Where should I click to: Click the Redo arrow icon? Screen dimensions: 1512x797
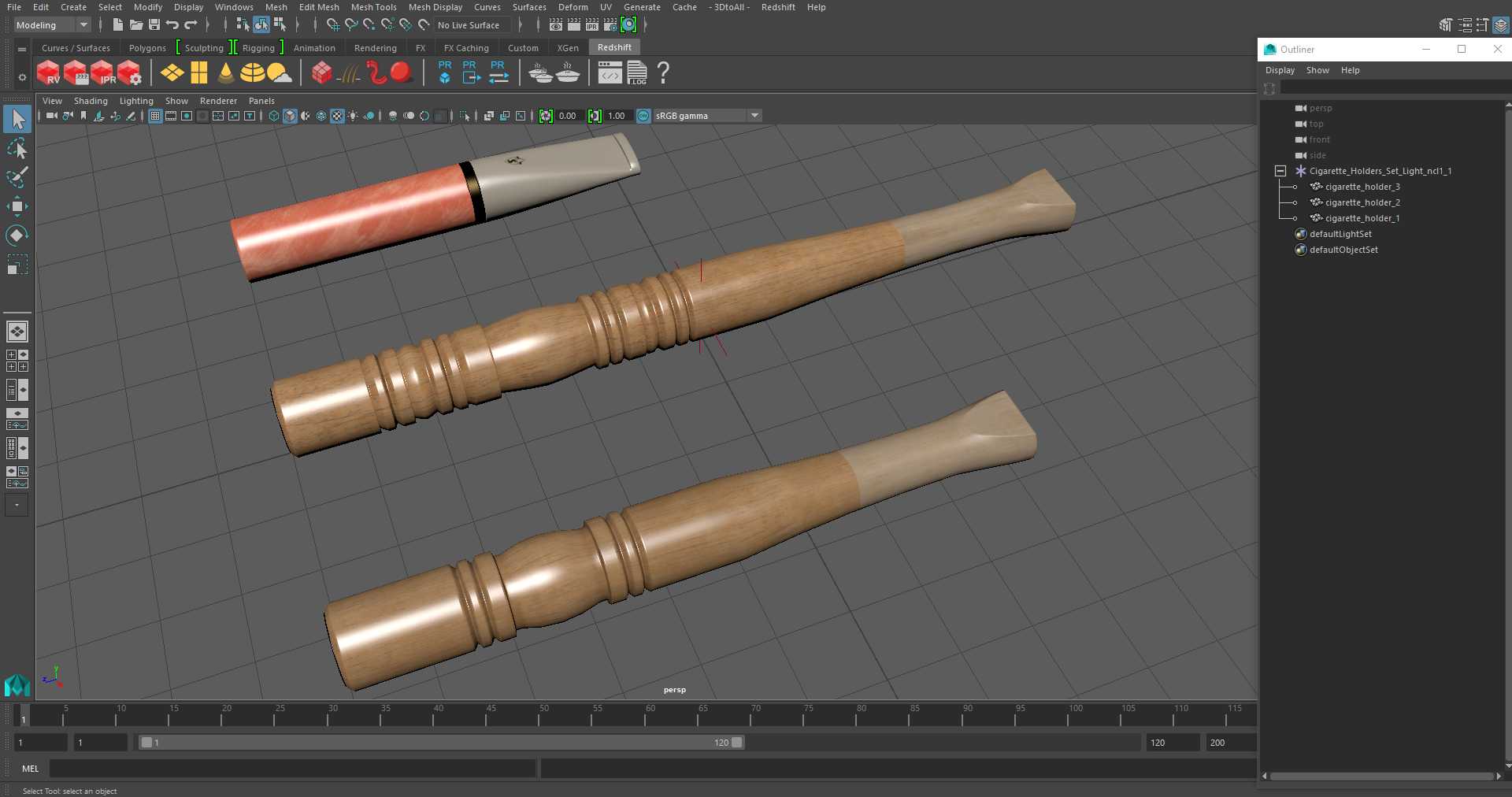tap(191, 25)
